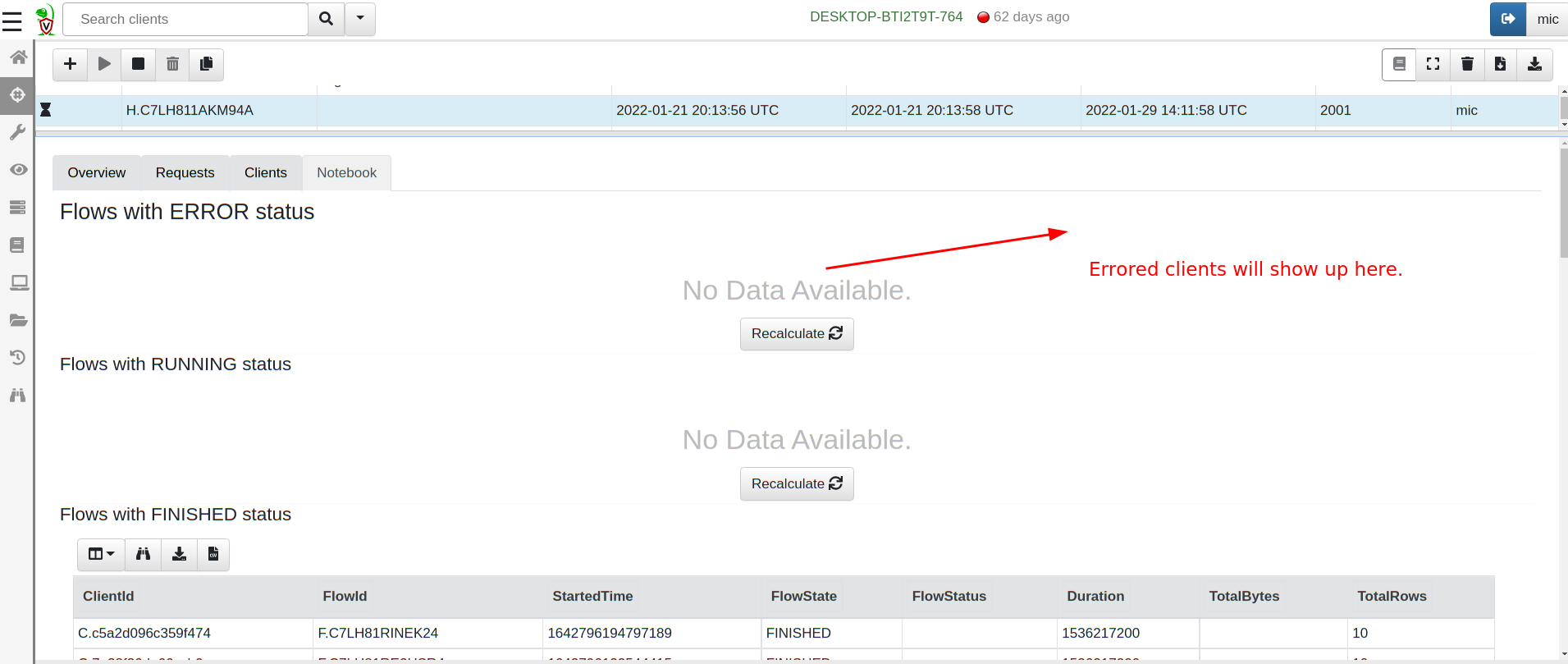
Task: Click the Copy Hunt icon
Action: pyautogui.click(x=206, y=64)
